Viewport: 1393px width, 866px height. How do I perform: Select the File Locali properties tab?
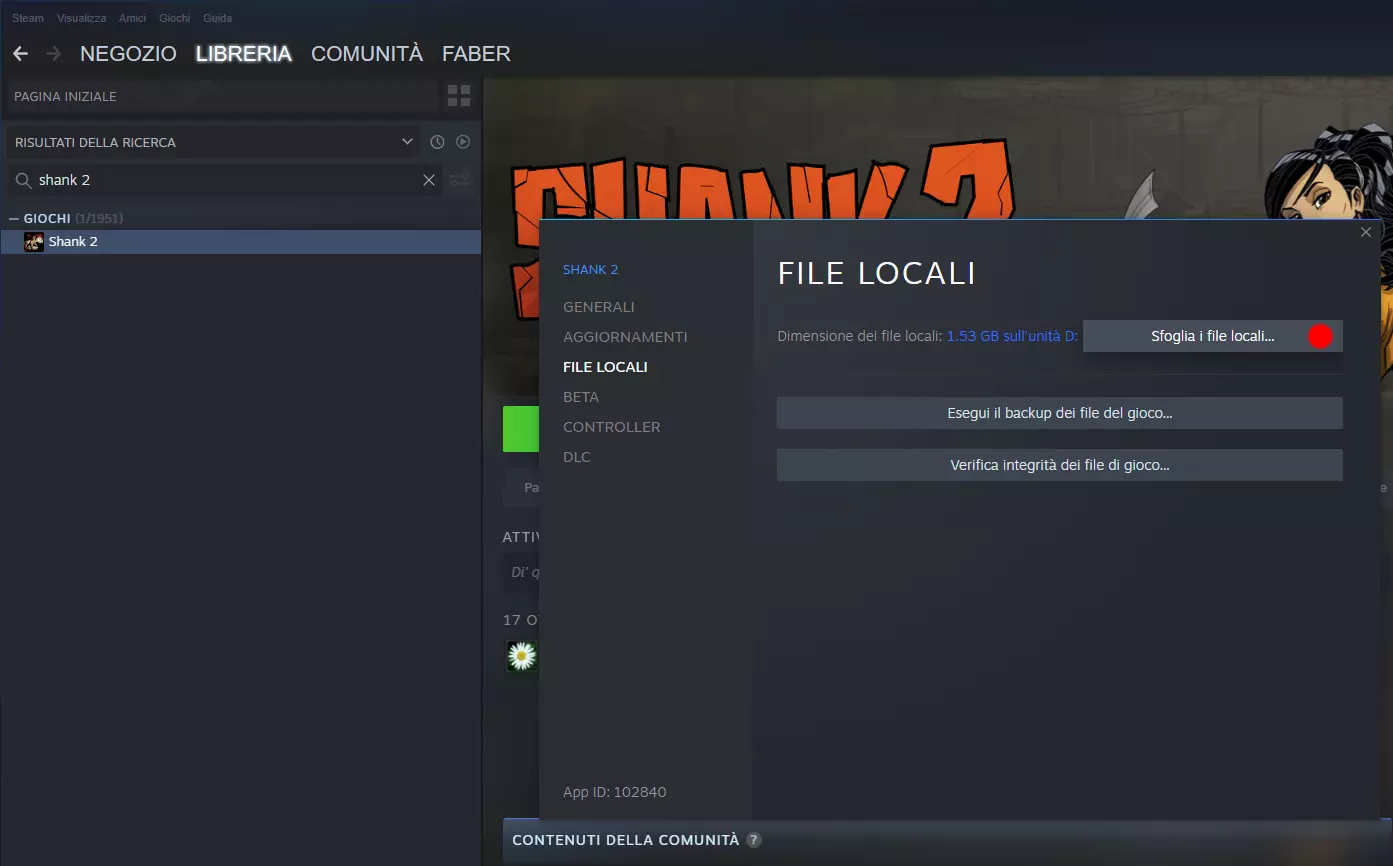(605, 367)
